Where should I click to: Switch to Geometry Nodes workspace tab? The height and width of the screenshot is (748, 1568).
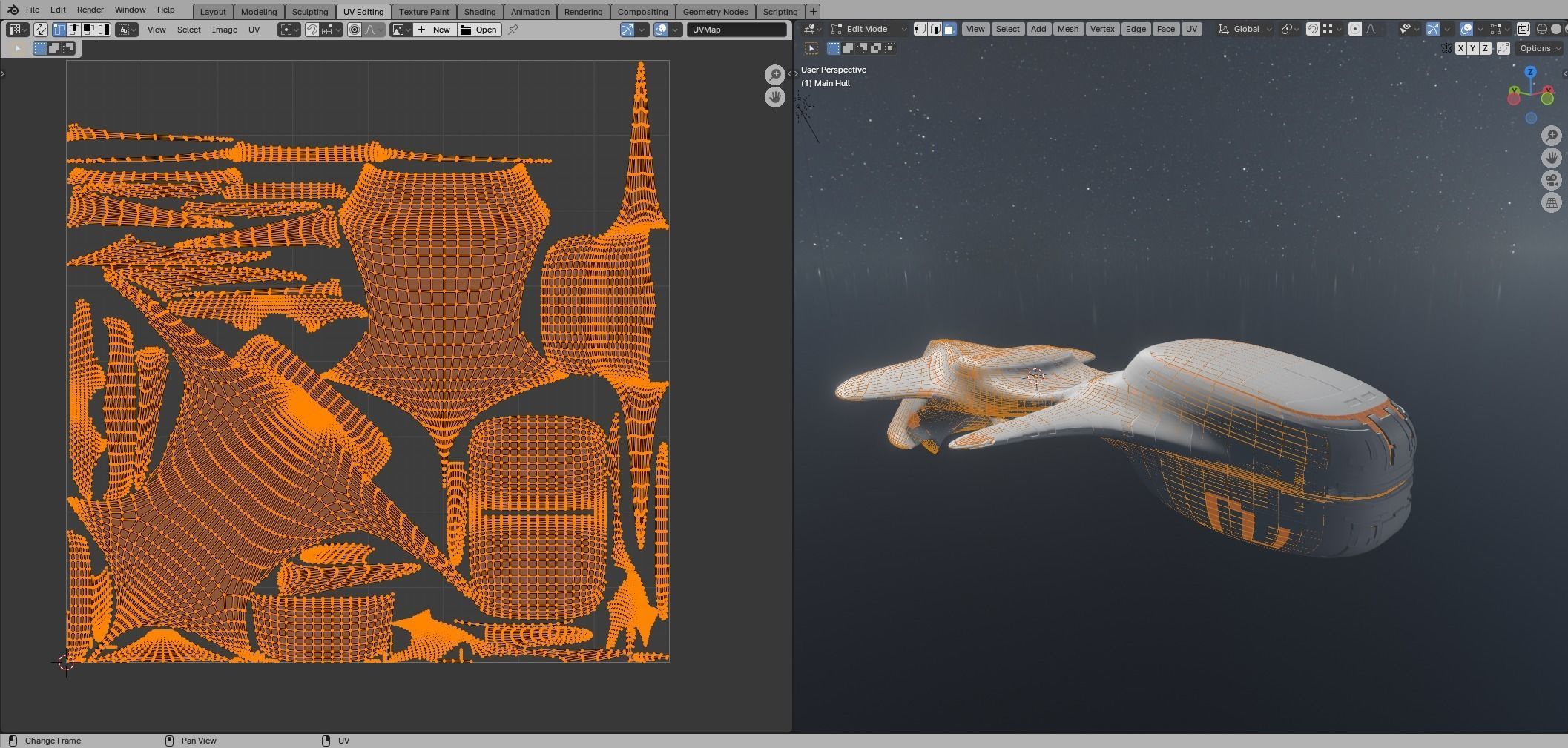(x=715, y=11)
